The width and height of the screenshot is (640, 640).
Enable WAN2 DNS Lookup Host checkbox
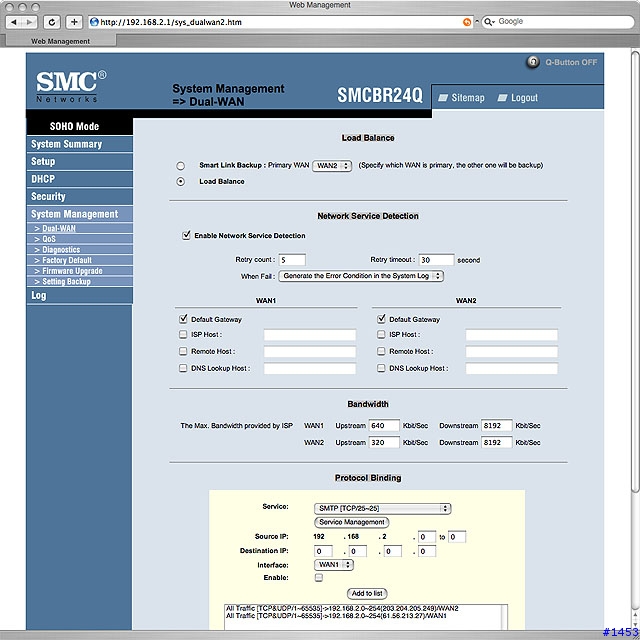click(381, 368)
